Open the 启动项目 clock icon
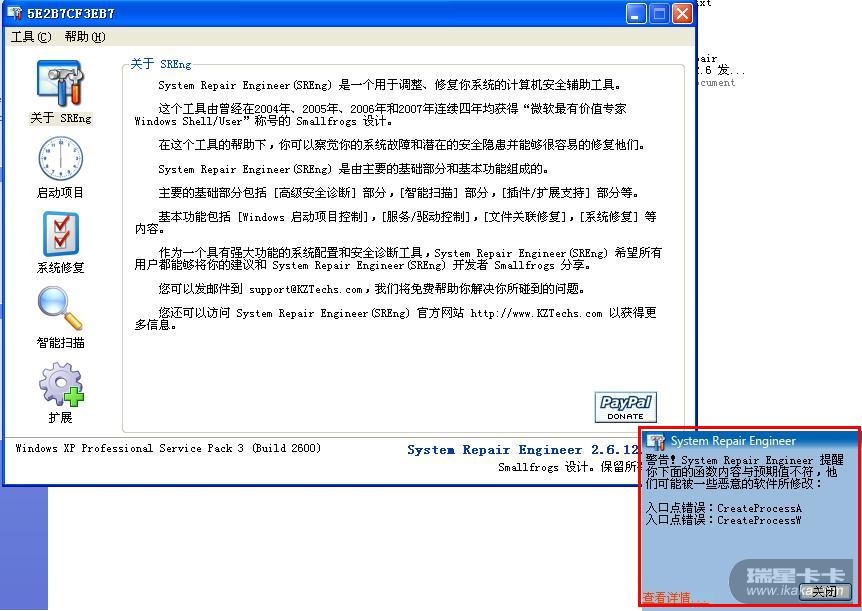862x611 pixels. coord(60,158)
